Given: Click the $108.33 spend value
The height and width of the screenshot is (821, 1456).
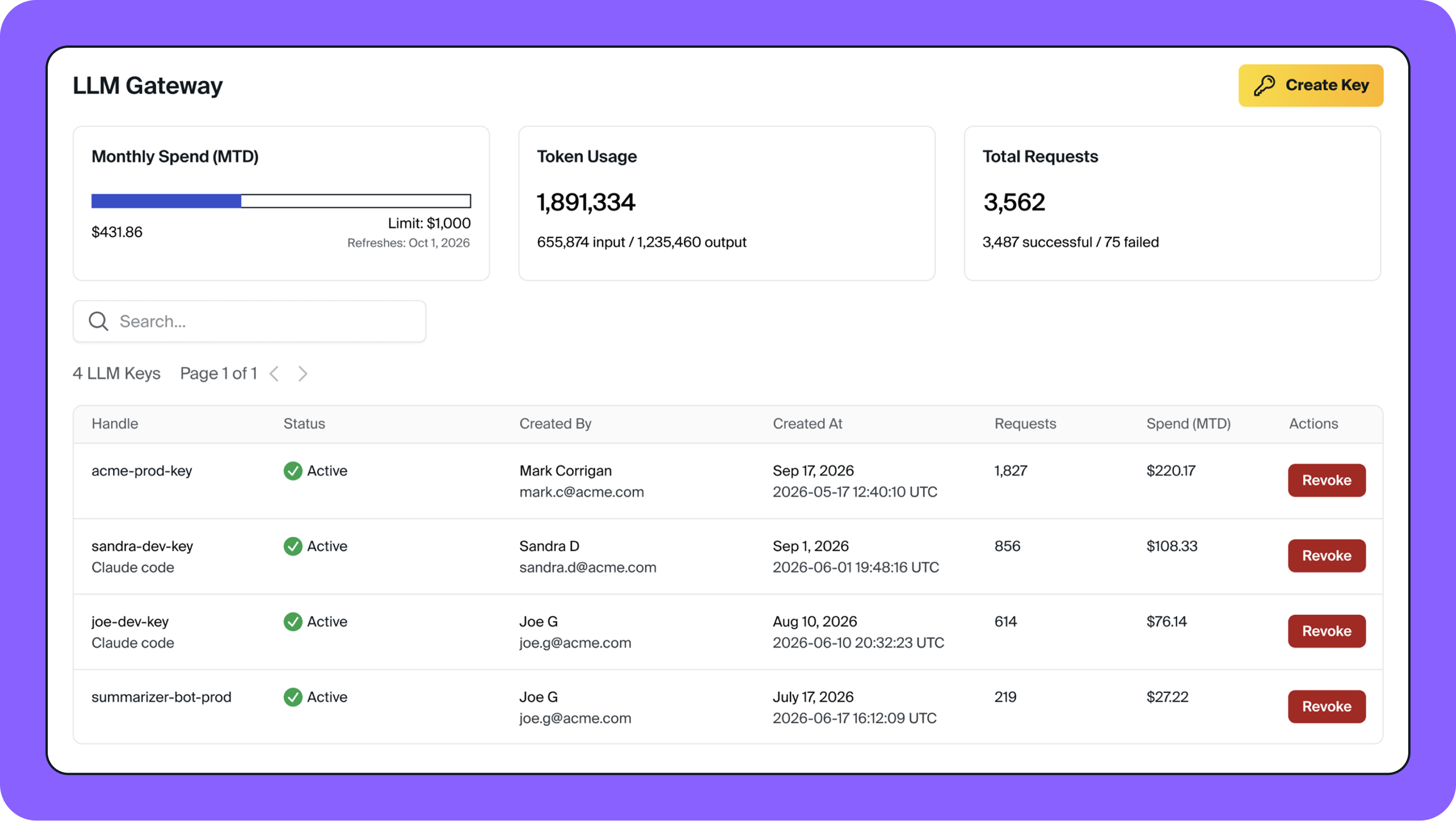Looking at the screenshot, I should (x=1172, y=546).
